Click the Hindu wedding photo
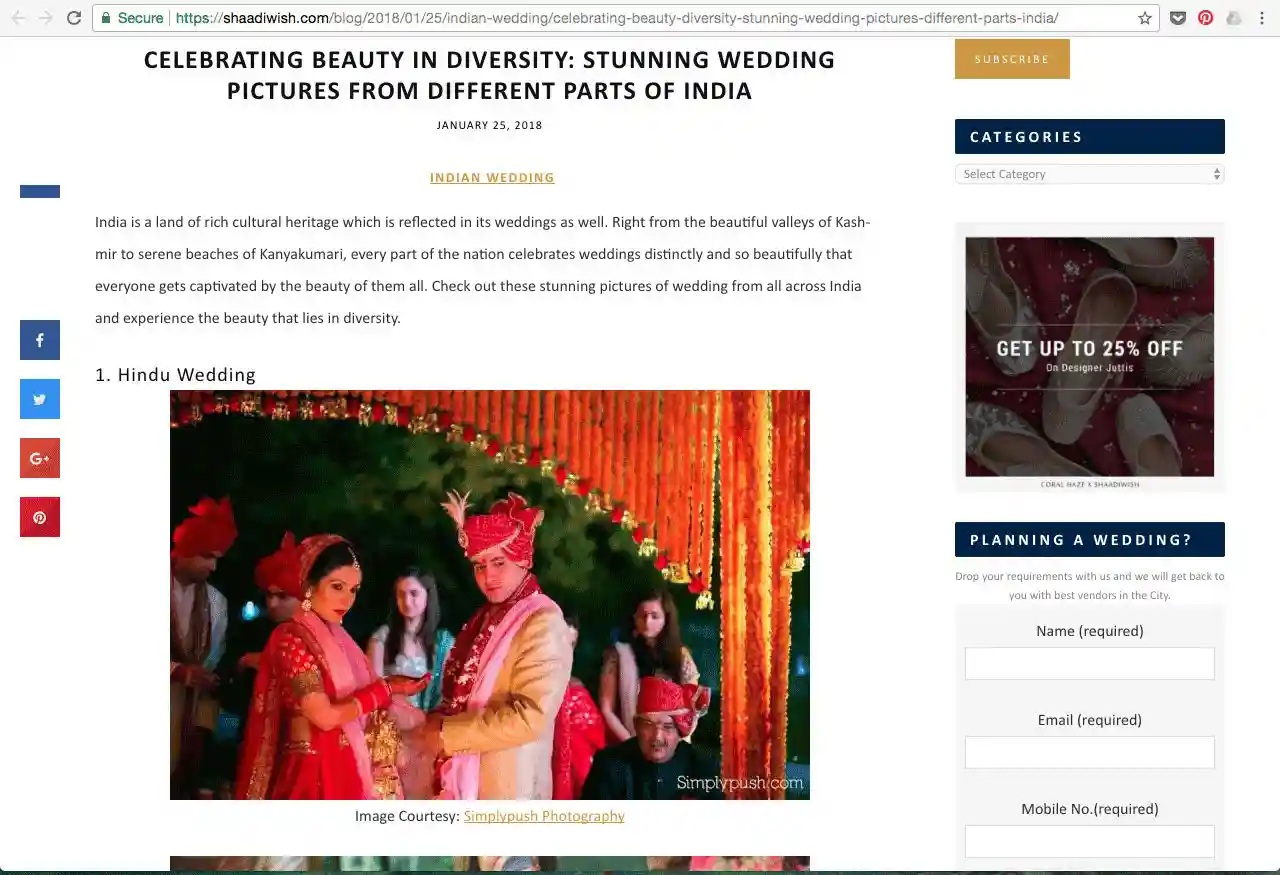The width and height of the screenshot is (1280, 875). (490, 595)
